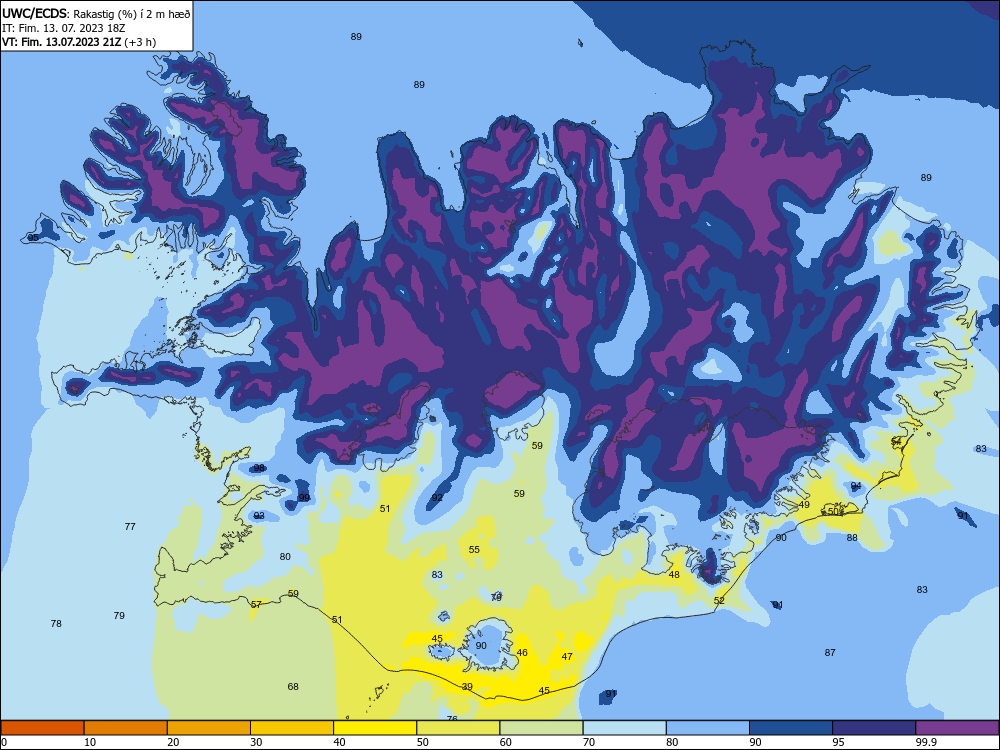Image resolution: width=1000 pixels, height=750 pixels.
Task: Click the legend scale label '10'
Action: pyautogui.click(x=90, y=742)
